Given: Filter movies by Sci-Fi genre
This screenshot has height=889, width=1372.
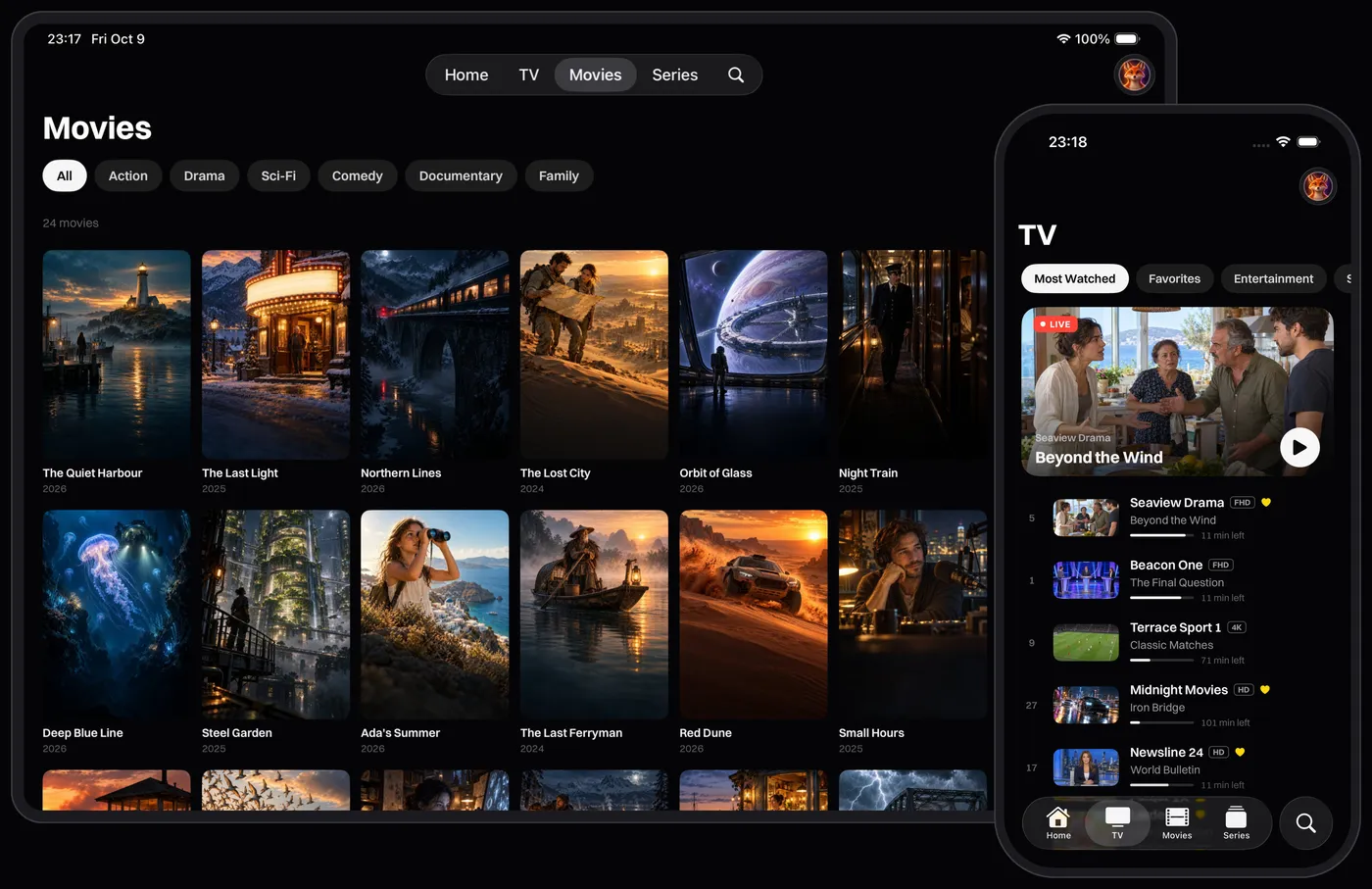Looking at the screenshot, I should pyautogui.click(x=278, y=175).
